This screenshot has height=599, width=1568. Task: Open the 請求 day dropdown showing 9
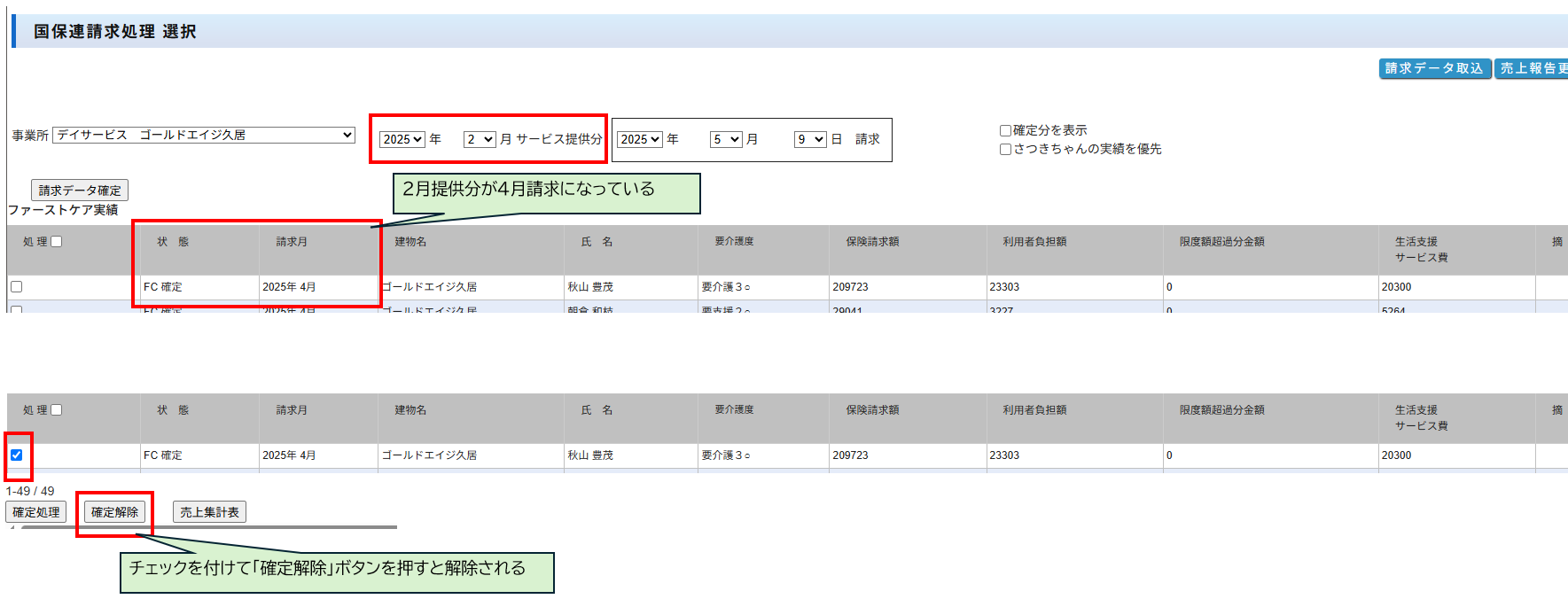pos(810,139)
